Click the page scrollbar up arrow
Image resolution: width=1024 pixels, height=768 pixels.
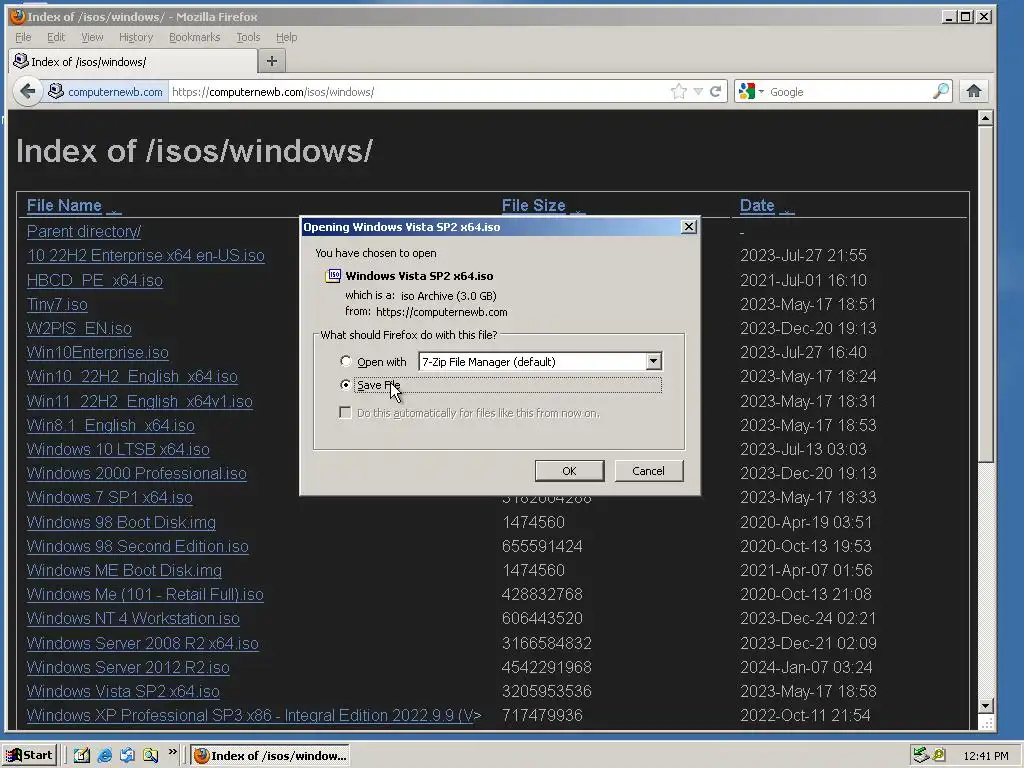click(x=985, y=118)
